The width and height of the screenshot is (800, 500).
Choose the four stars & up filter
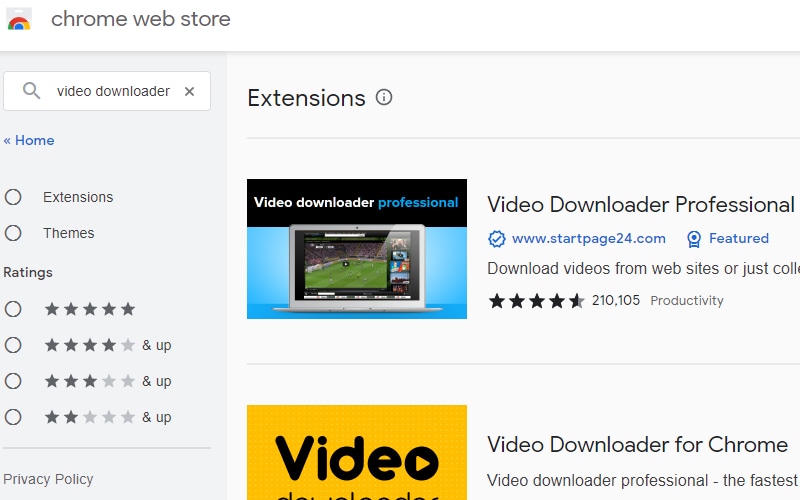[13, 345]
